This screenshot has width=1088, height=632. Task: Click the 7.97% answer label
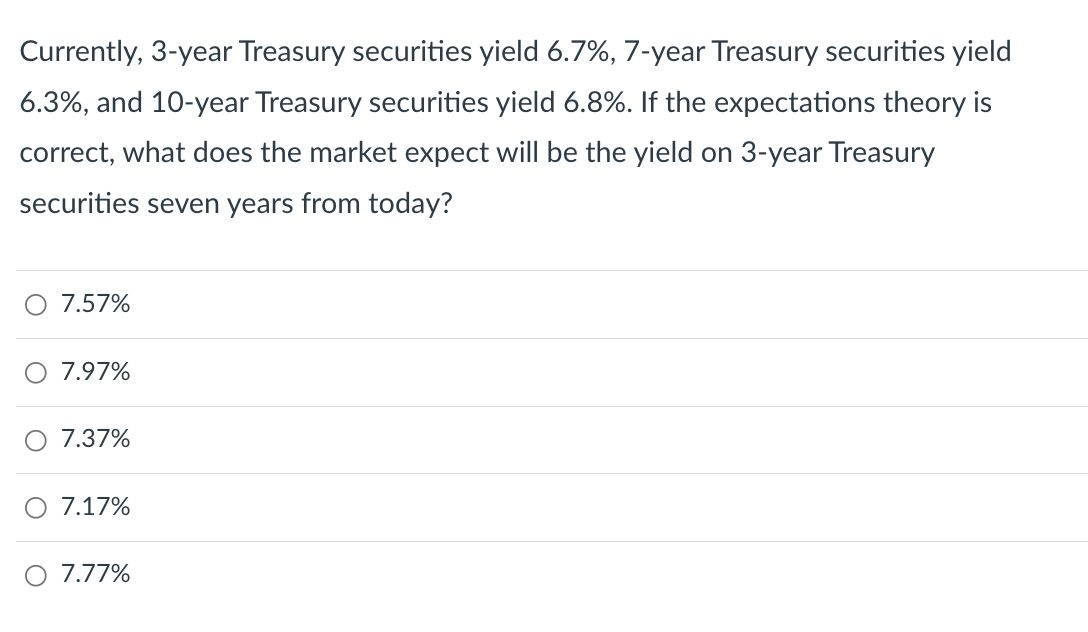94,372
